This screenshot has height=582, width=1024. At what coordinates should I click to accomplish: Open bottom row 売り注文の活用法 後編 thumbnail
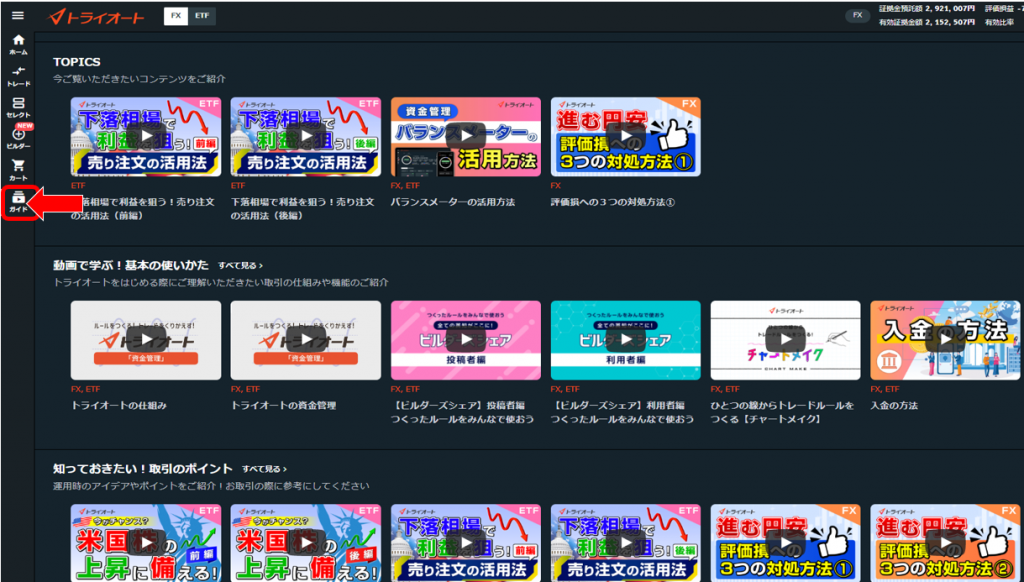pyautogui.click(x=626, y=543)
